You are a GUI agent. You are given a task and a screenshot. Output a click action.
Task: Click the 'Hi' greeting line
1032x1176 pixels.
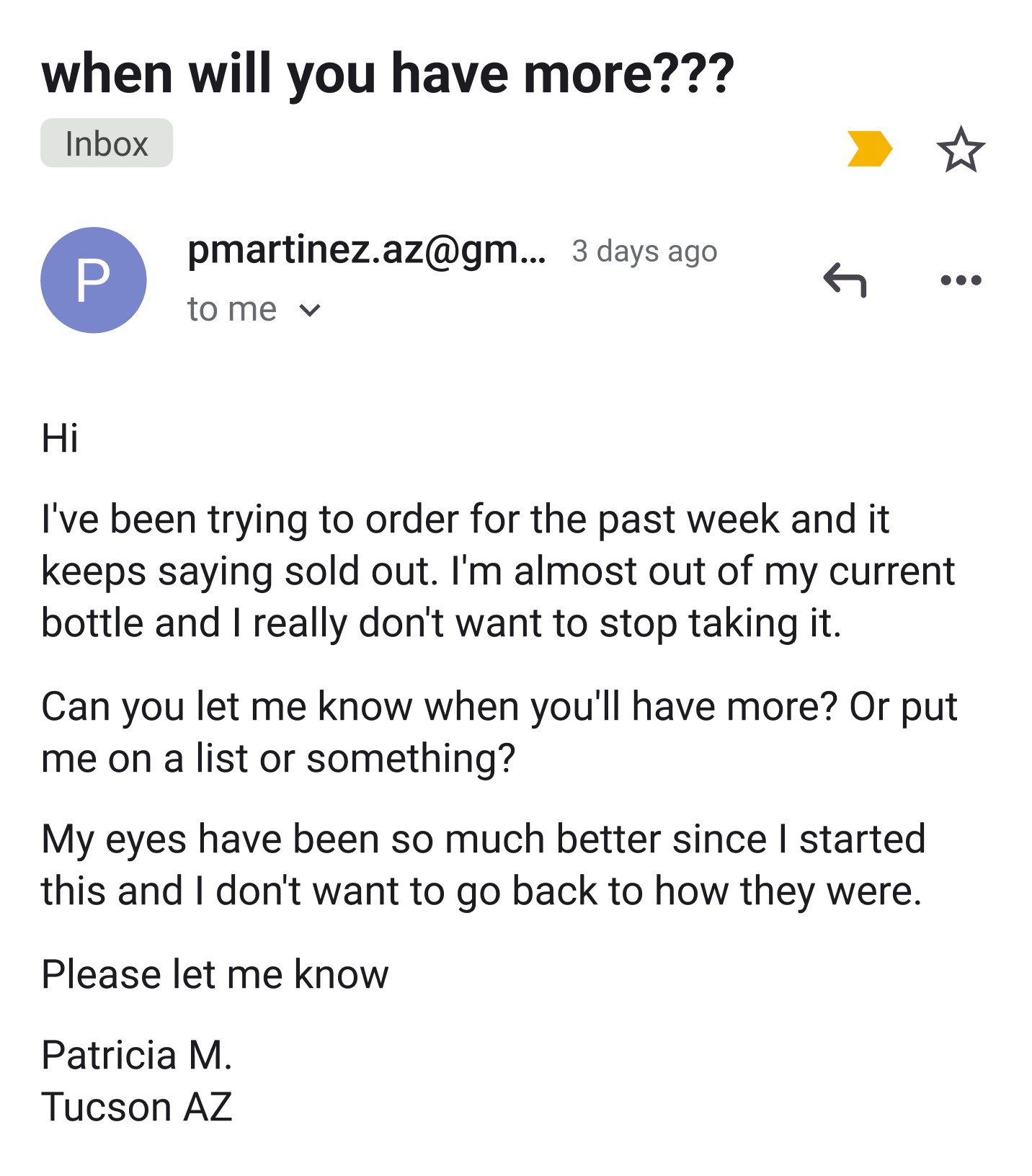[x=60, y=438]
